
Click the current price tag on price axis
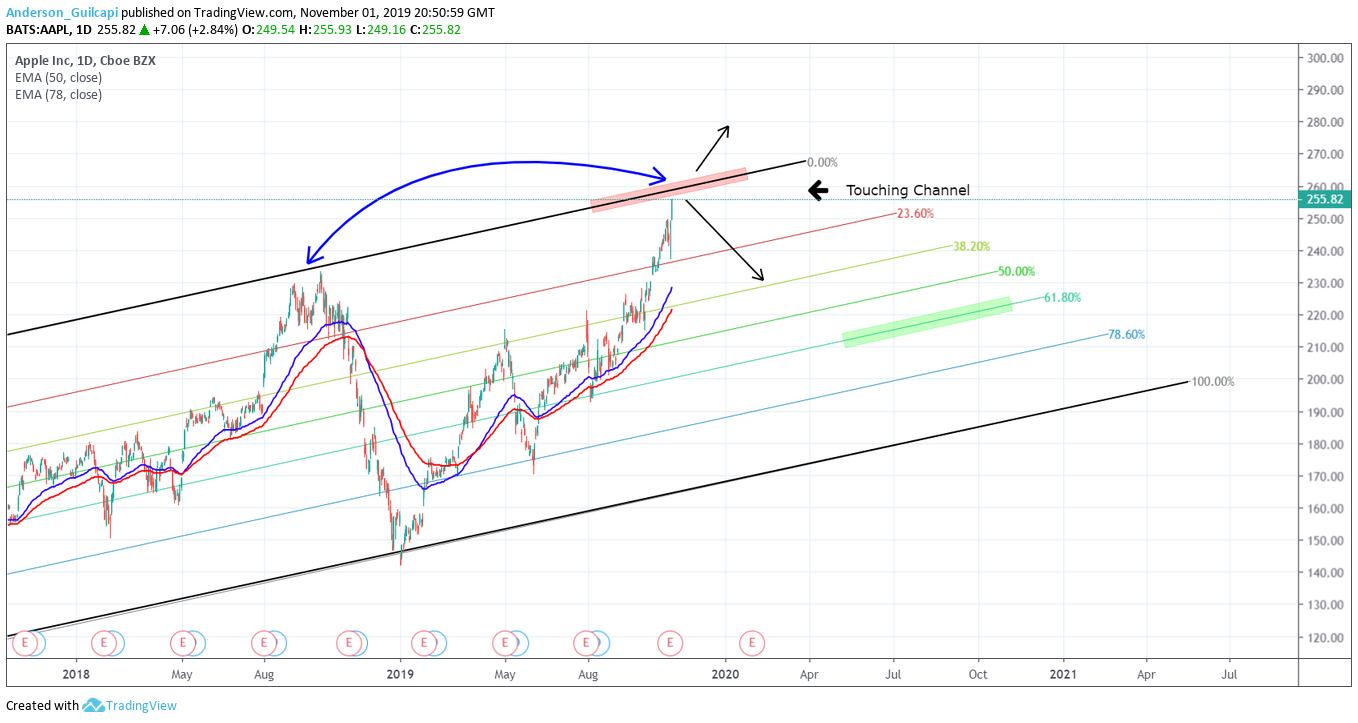click(1327, 199)
